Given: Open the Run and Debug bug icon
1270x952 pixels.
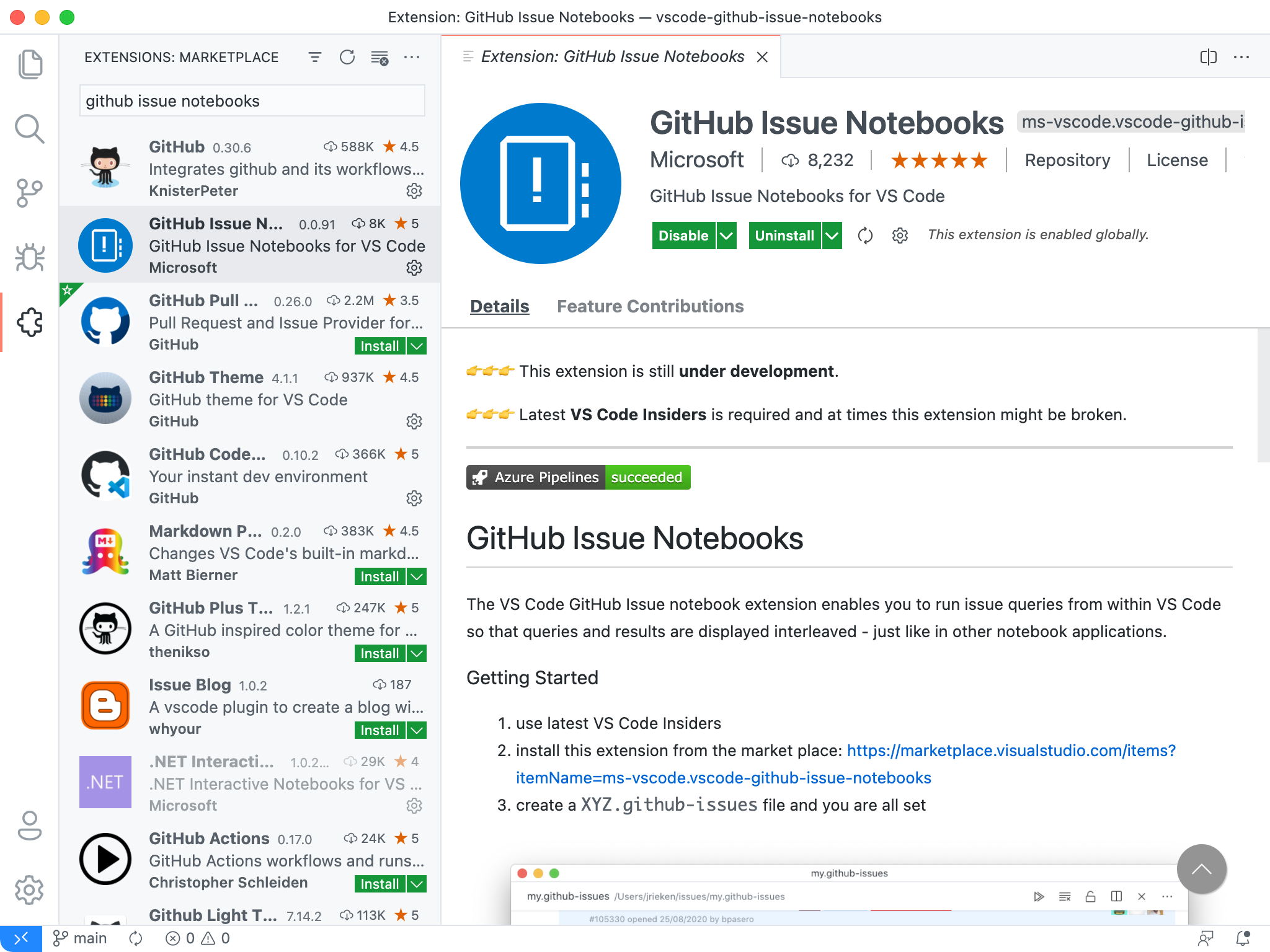Looking at the screenshot, I should point(30,257).
